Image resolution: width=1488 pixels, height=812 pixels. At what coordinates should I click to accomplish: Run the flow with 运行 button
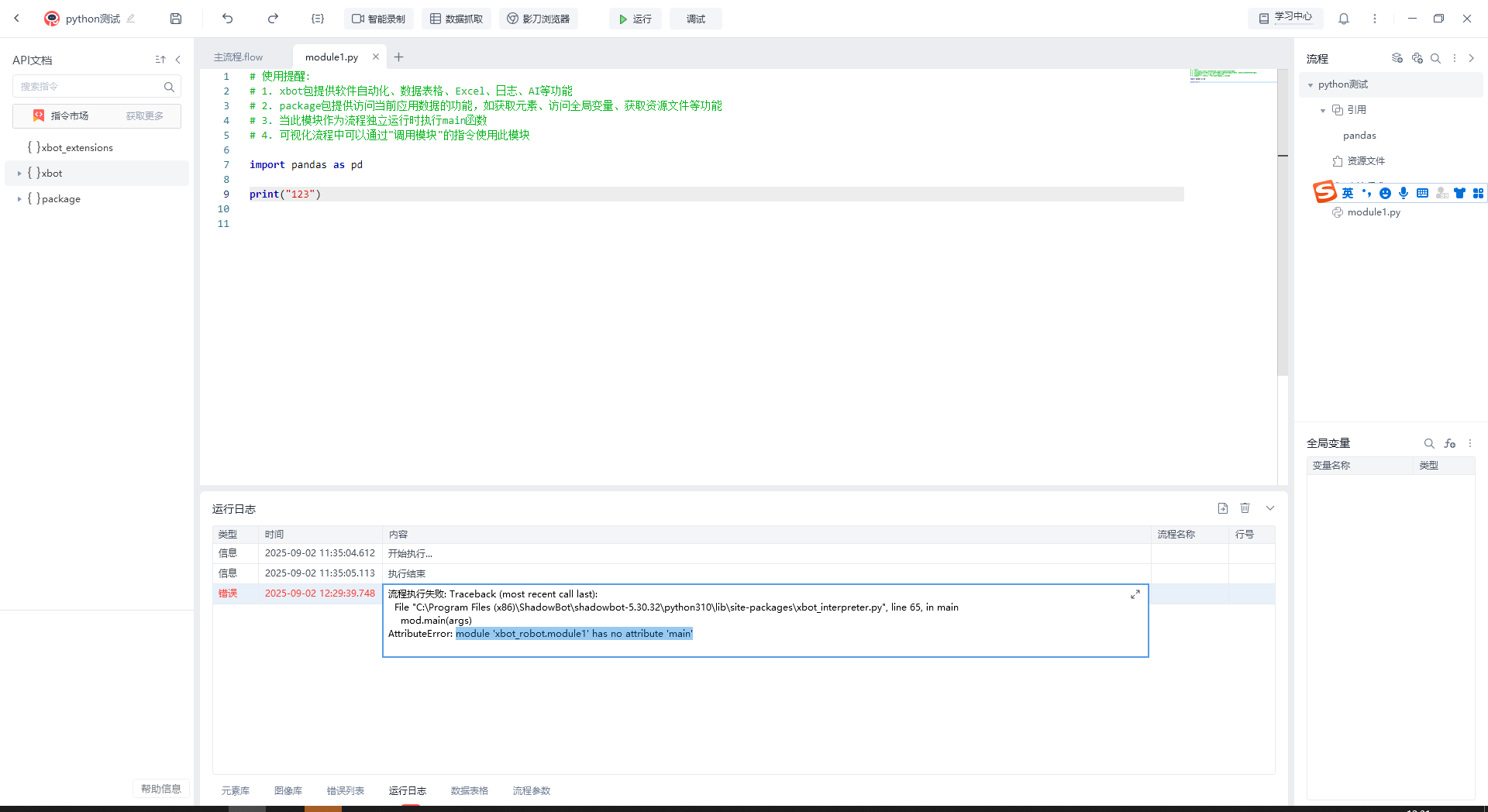(635, 19)
